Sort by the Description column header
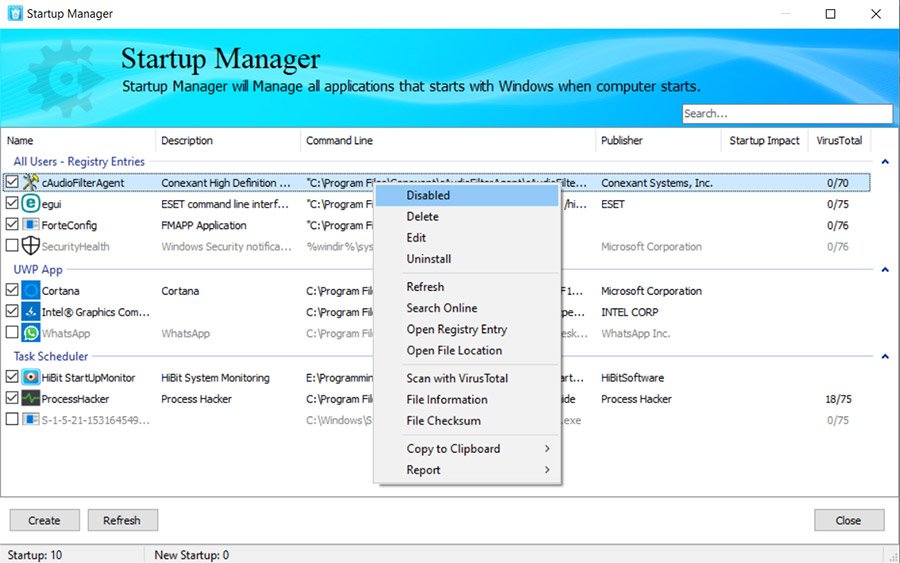 (x=228, y=141)
